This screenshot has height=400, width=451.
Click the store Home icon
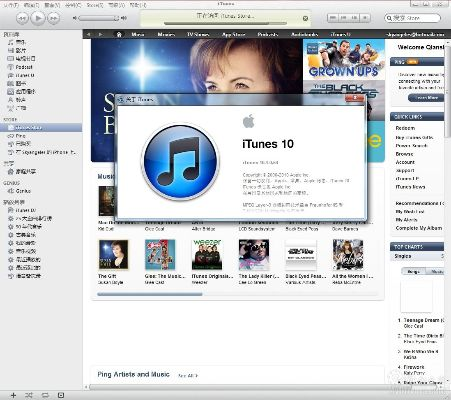point(119,34)
